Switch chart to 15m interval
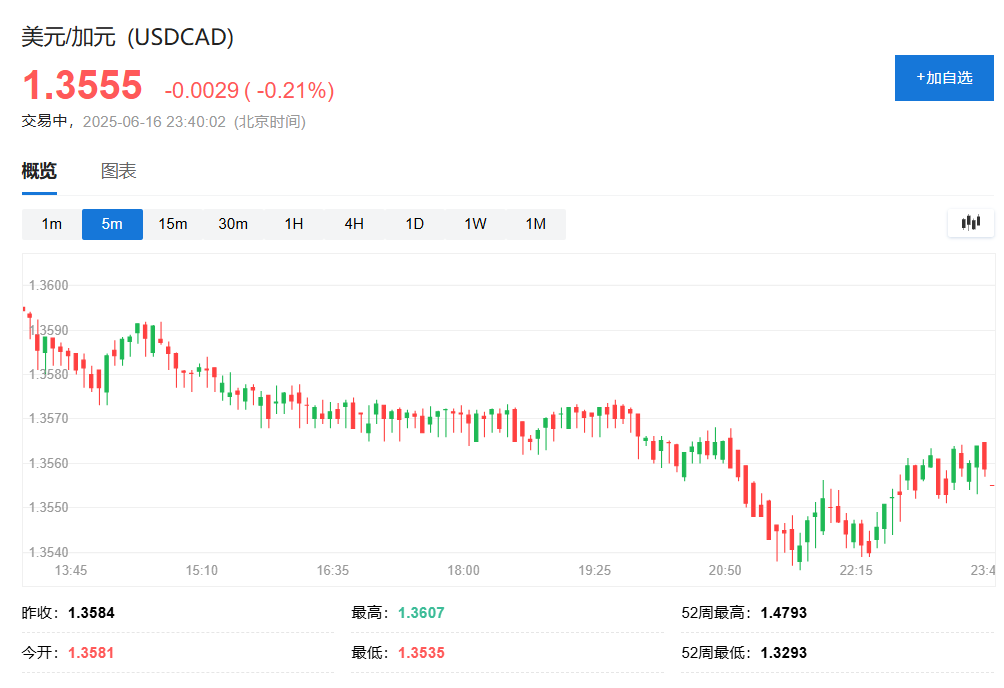This screenshot has height=688, width=1004. pyautogui.click(x=173, y=224)
